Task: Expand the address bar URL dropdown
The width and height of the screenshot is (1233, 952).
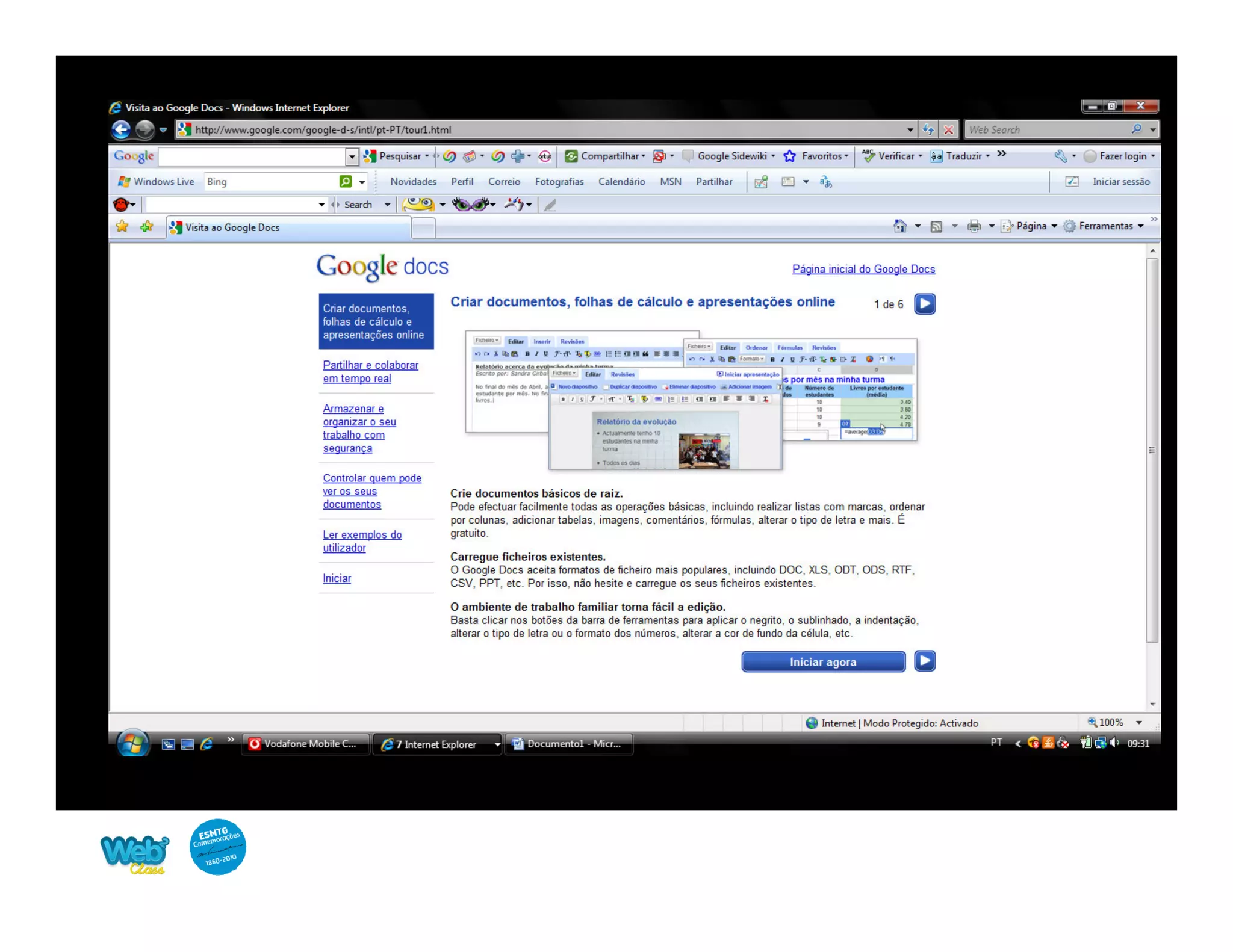Action: [x=910, y=129]
